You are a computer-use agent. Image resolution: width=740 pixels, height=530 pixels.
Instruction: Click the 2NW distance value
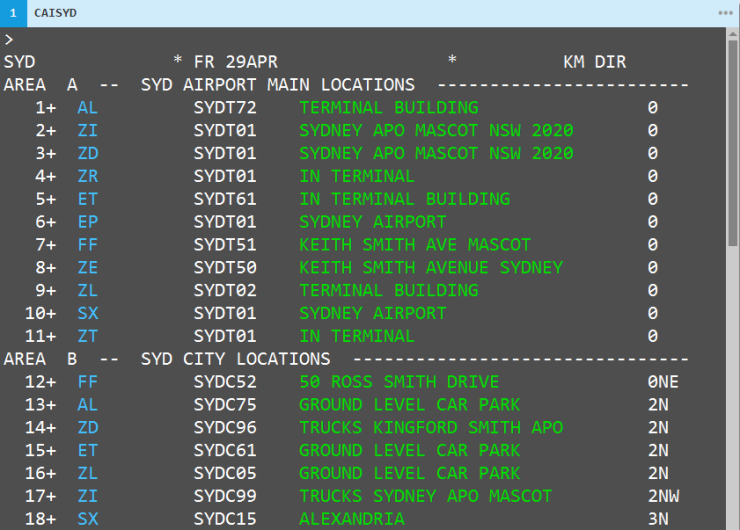(x=663, y=496)
